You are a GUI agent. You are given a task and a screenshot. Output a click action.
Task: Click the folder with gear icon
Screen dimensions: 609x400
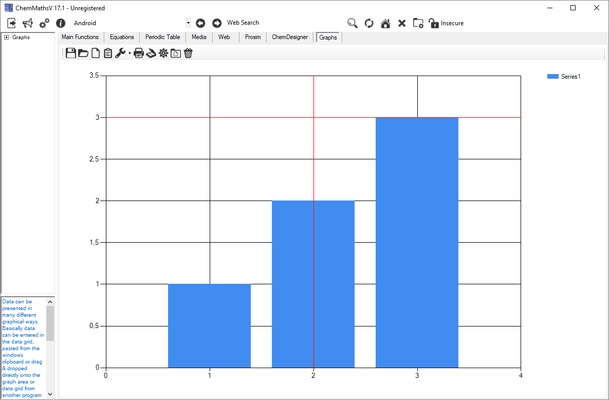(418, 23)
